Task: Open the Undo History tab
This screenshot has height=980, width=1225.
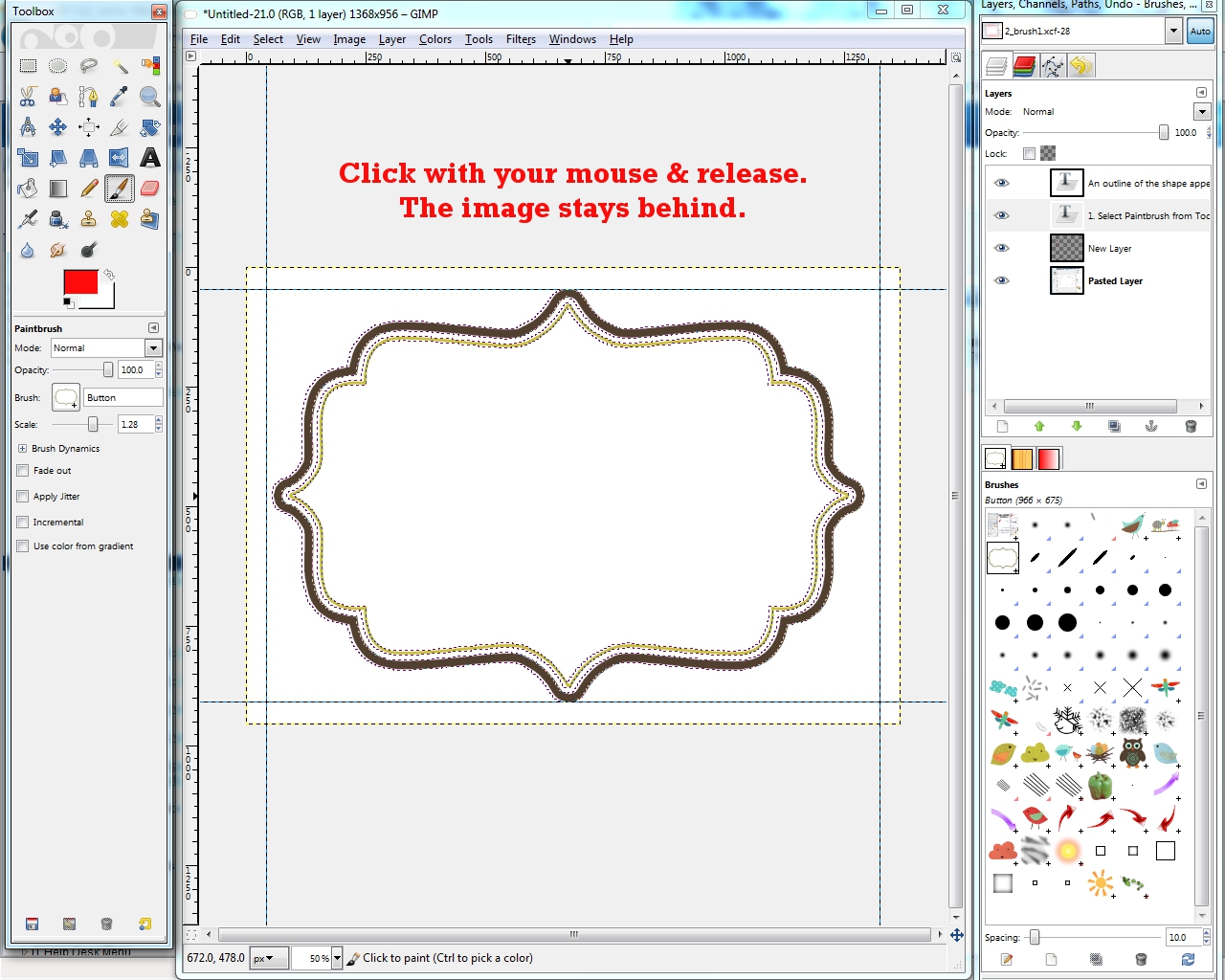Action: click(1080, 65)
